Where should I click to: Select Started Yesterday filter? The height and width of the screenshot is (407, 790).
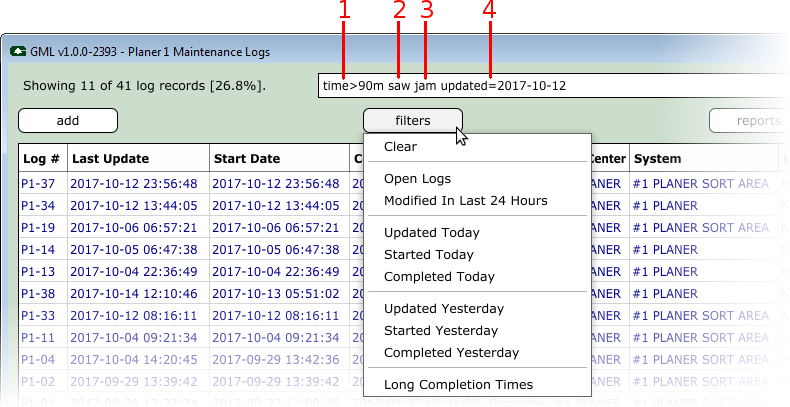click(441, 330)
